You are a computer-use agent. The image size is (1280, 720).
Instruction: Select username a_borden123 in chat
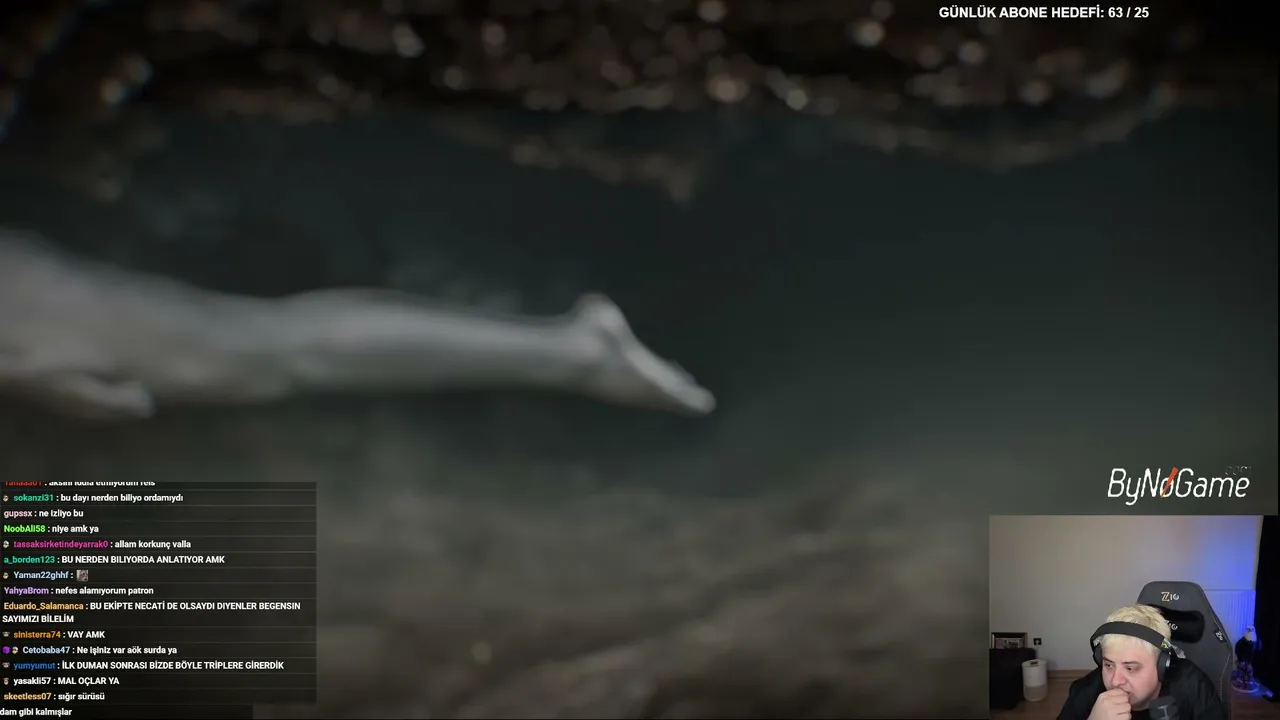coord(29,560)
